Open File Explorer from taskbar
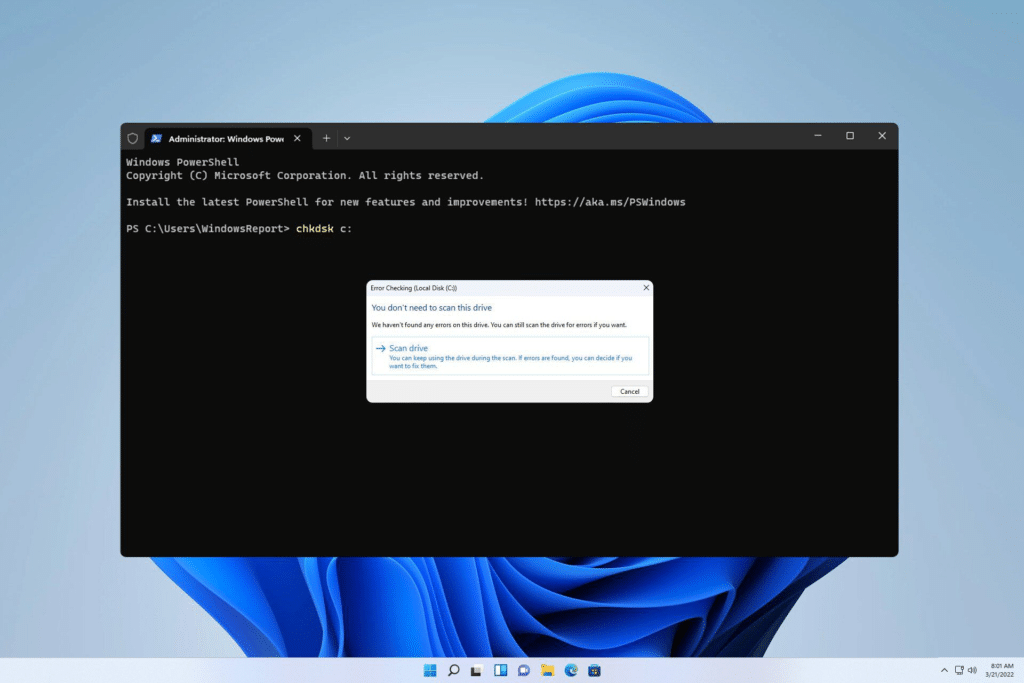Screen dimensions: 1024x683 tap(547, 671)
